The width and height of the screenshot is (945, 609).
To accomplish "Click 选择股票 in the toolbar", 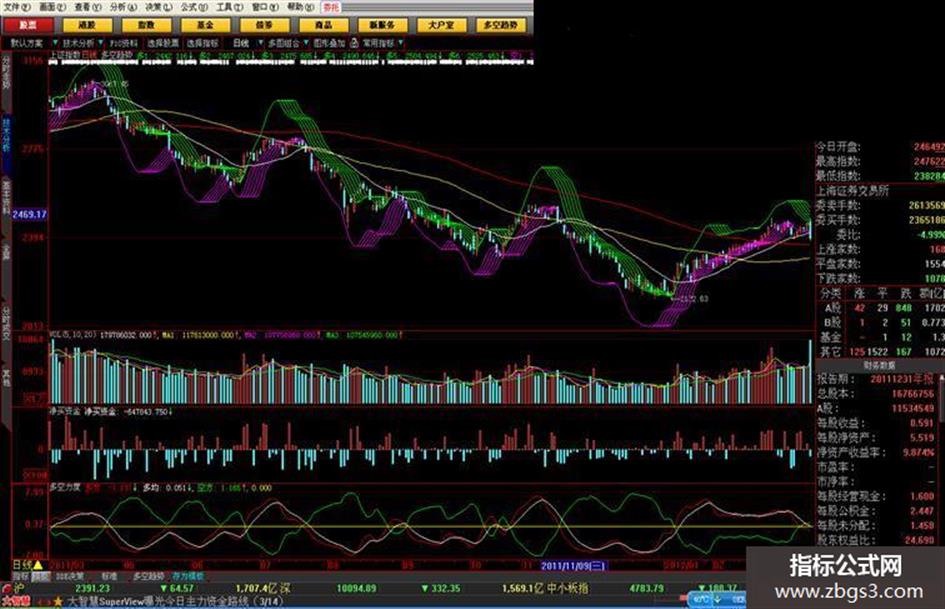I will (163, 43).
